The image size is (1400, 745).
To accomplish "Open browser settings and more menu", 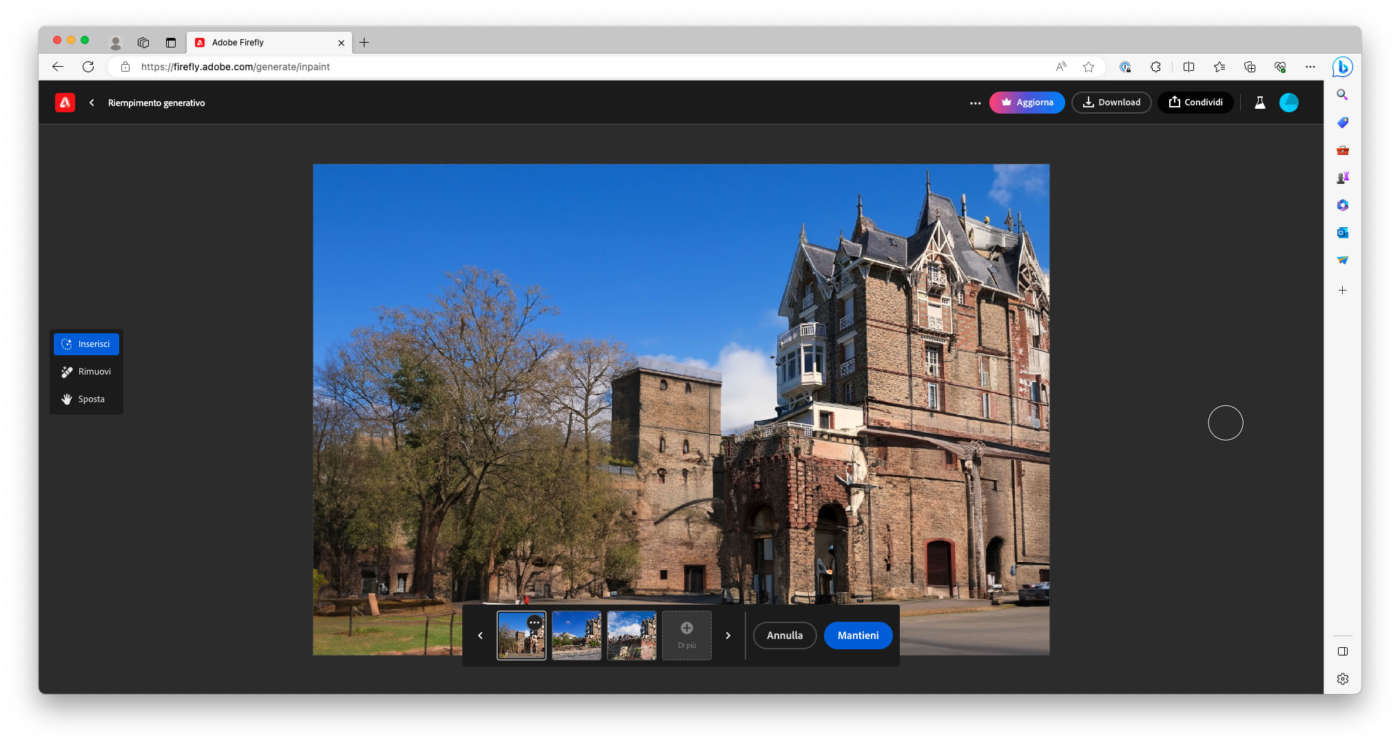I will click(x=1311, y=67).
